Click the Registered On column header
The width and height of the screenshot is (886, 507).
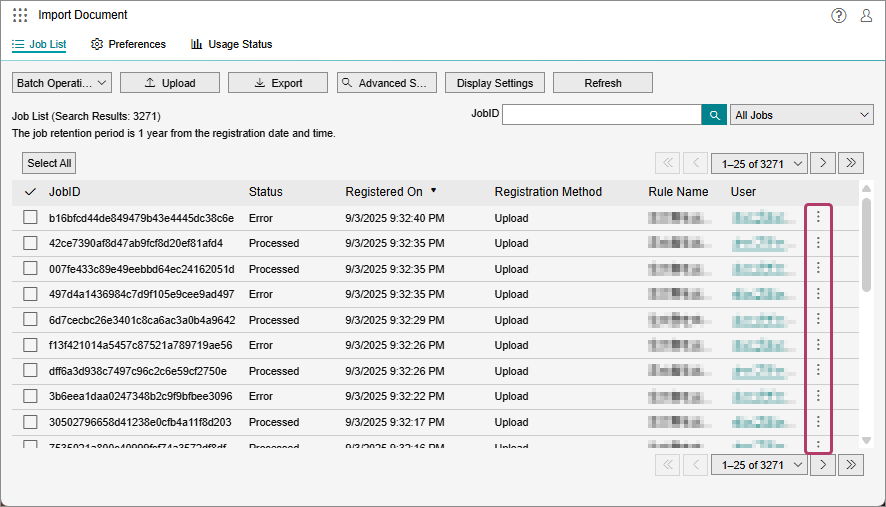384,192
